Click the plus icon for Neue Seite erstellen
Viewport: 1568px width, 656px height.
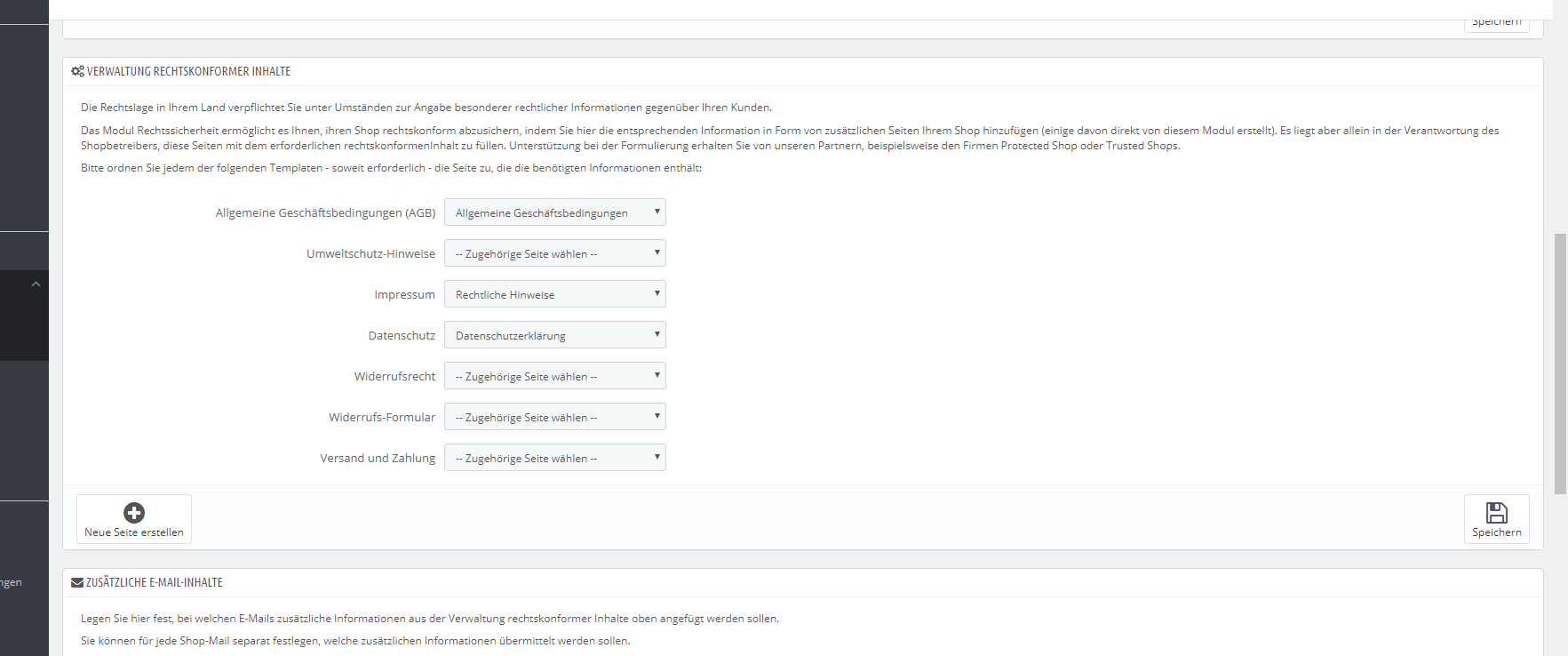pos(134,513)
